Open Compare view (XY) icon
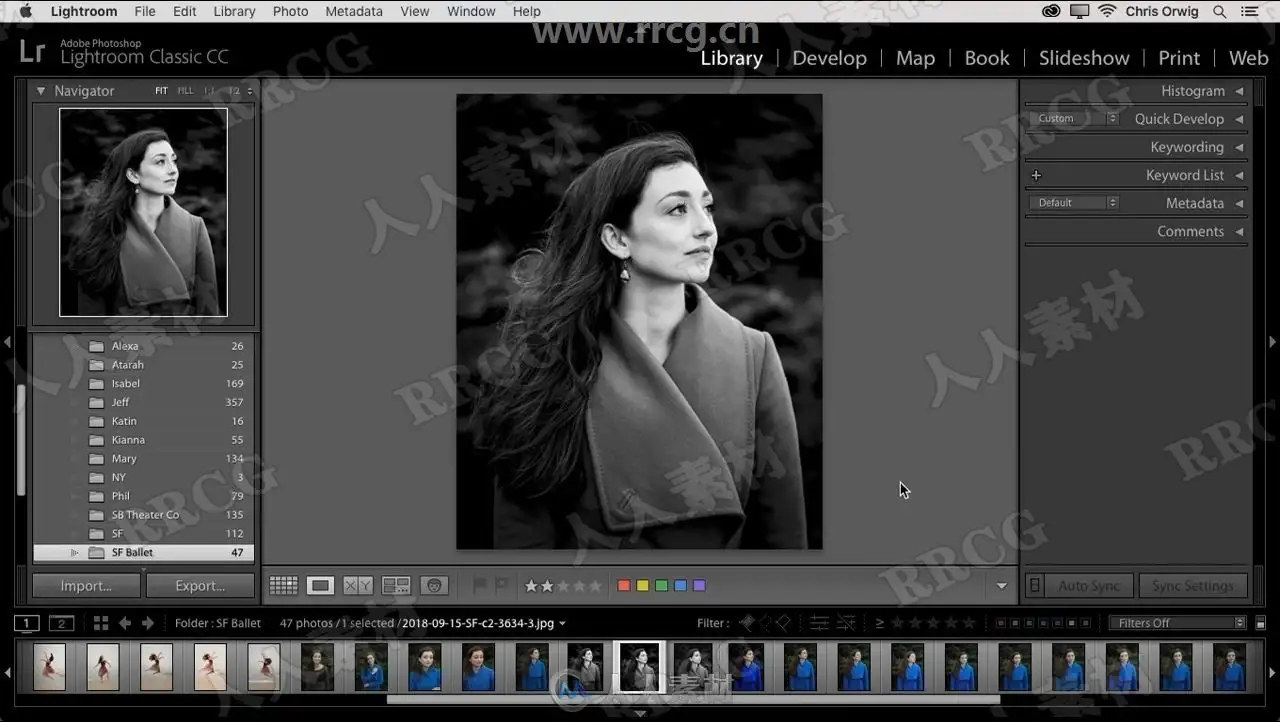1280x722 pixels. pyautogui.click(x=358, y=586)
